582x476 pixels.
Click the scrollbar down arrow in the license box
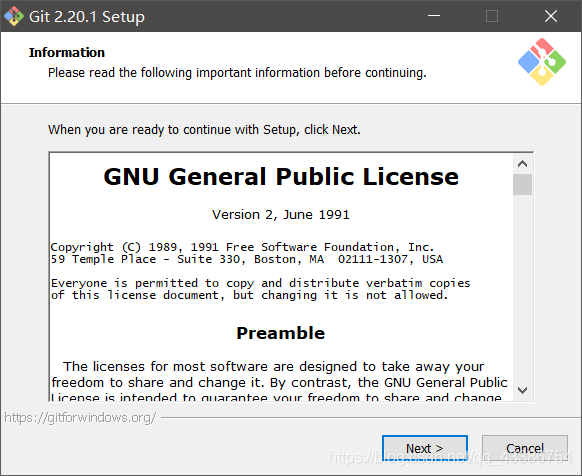(x=522, y=390)
